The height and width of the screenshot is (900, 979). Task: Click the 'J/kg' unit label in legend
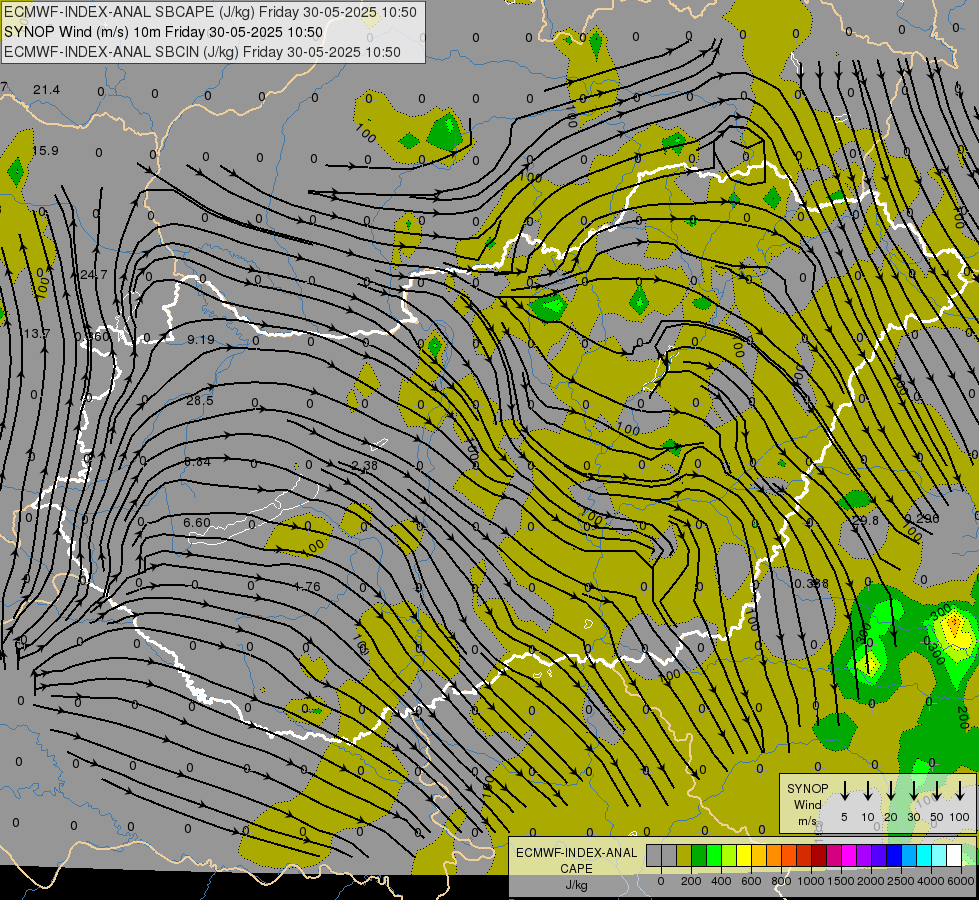tap(576, 885)
